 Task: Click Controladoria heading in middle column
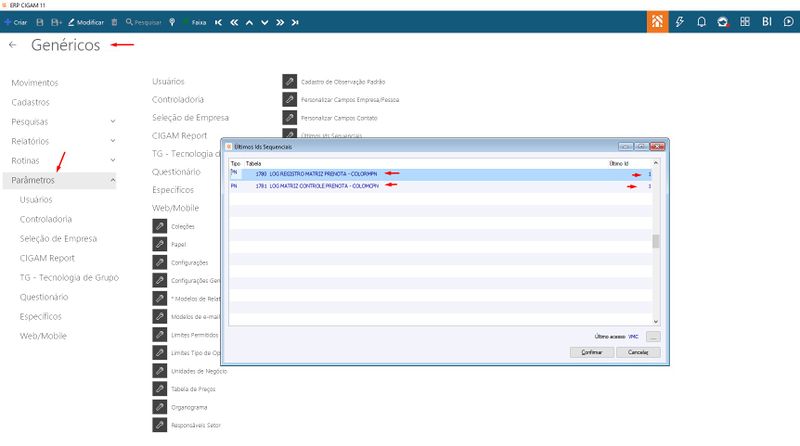coord(178,100)
